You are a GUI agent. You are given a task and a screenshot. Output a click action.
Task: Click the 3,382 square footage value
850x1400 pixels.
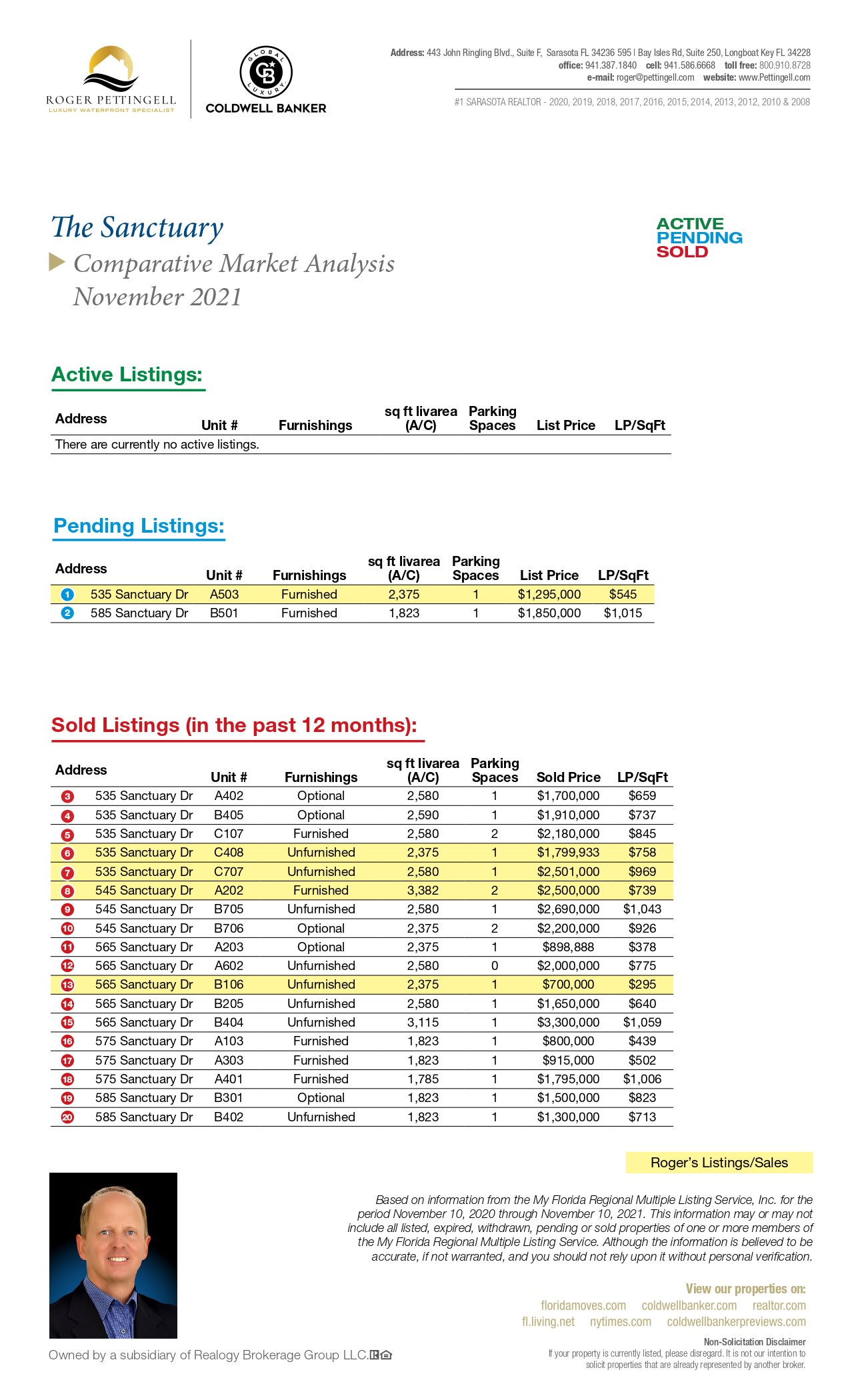[x=423, y=891]
